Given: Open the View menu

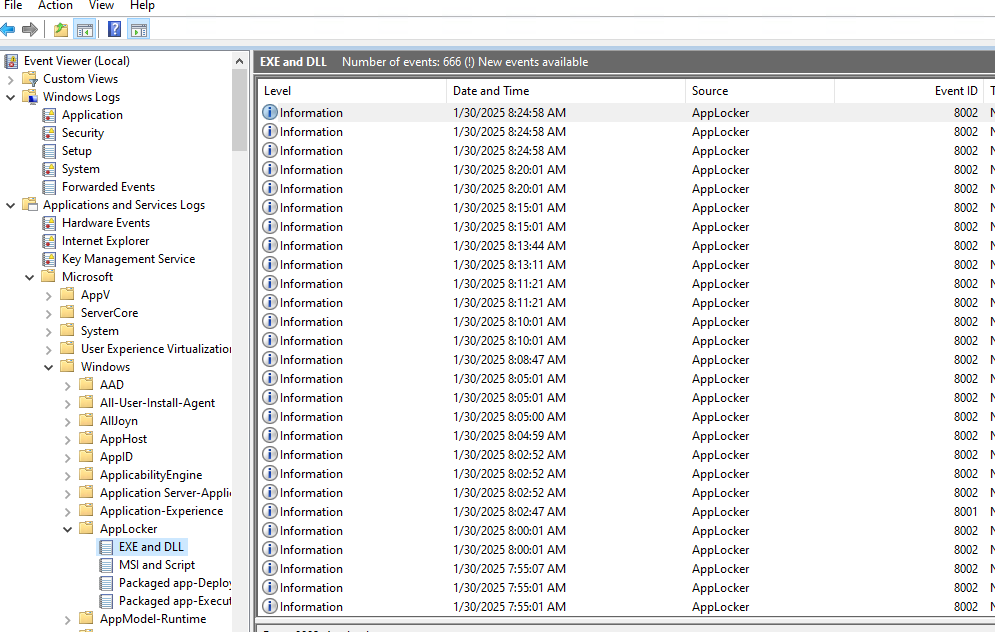Looking at the screenshot, I should pos(101,6).
